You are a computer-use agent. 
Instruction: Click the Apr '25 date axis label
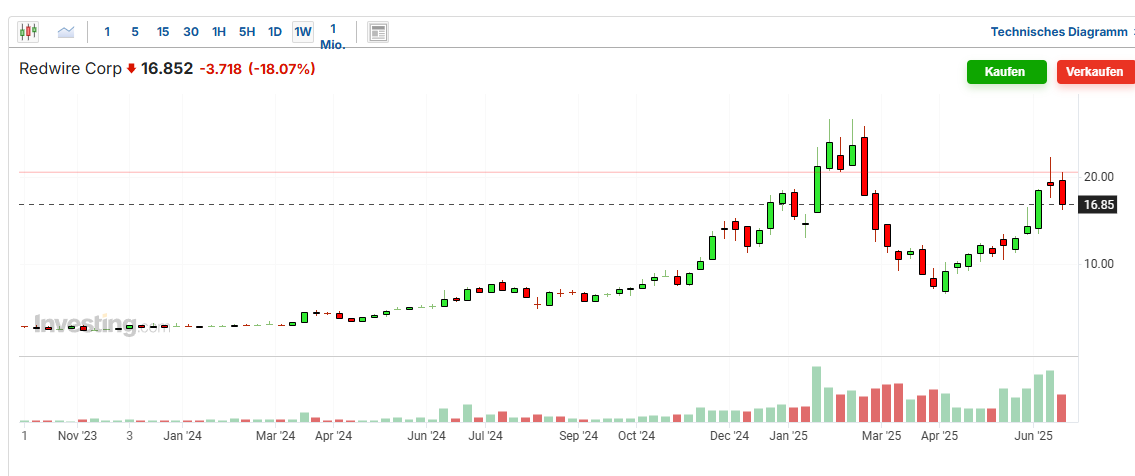click(x=940, y=436)
